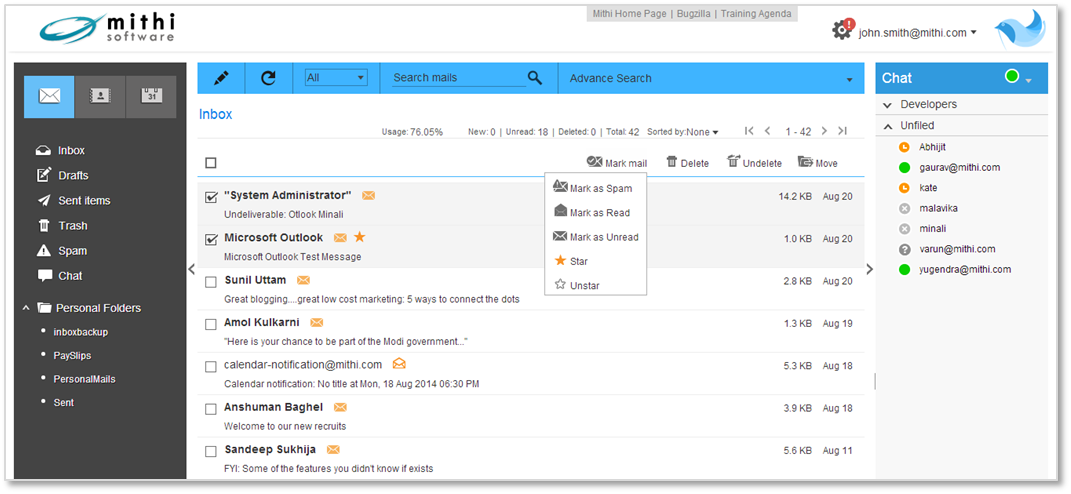The width and height of the screenshot is (1071, 494).
Task: Open the Trash folder
Action: click(61, 226)
